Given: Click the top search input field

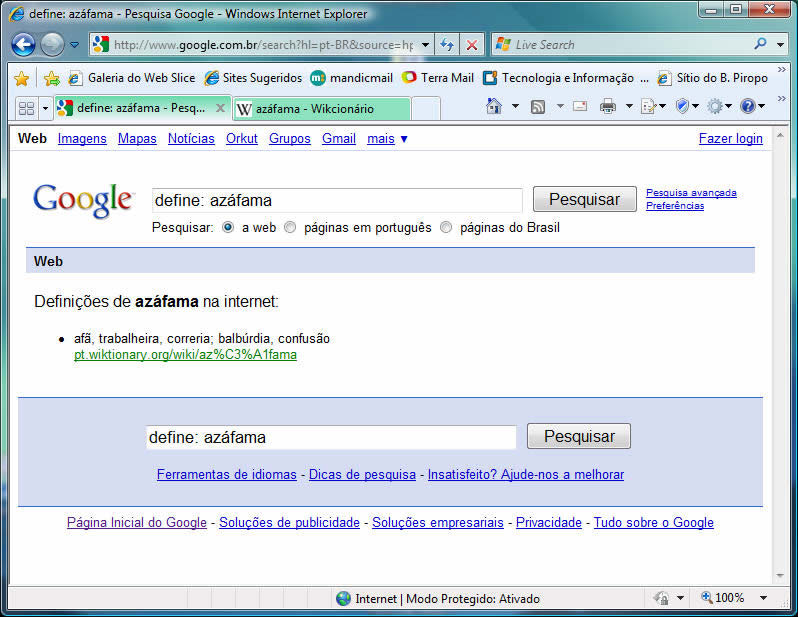Looking at the screenshot, I should point(337,201).
